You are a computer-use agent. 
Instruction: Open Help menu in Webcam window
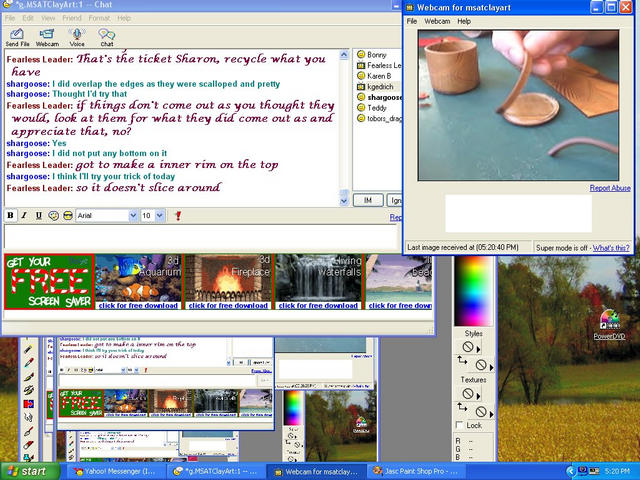coord(464,21)
